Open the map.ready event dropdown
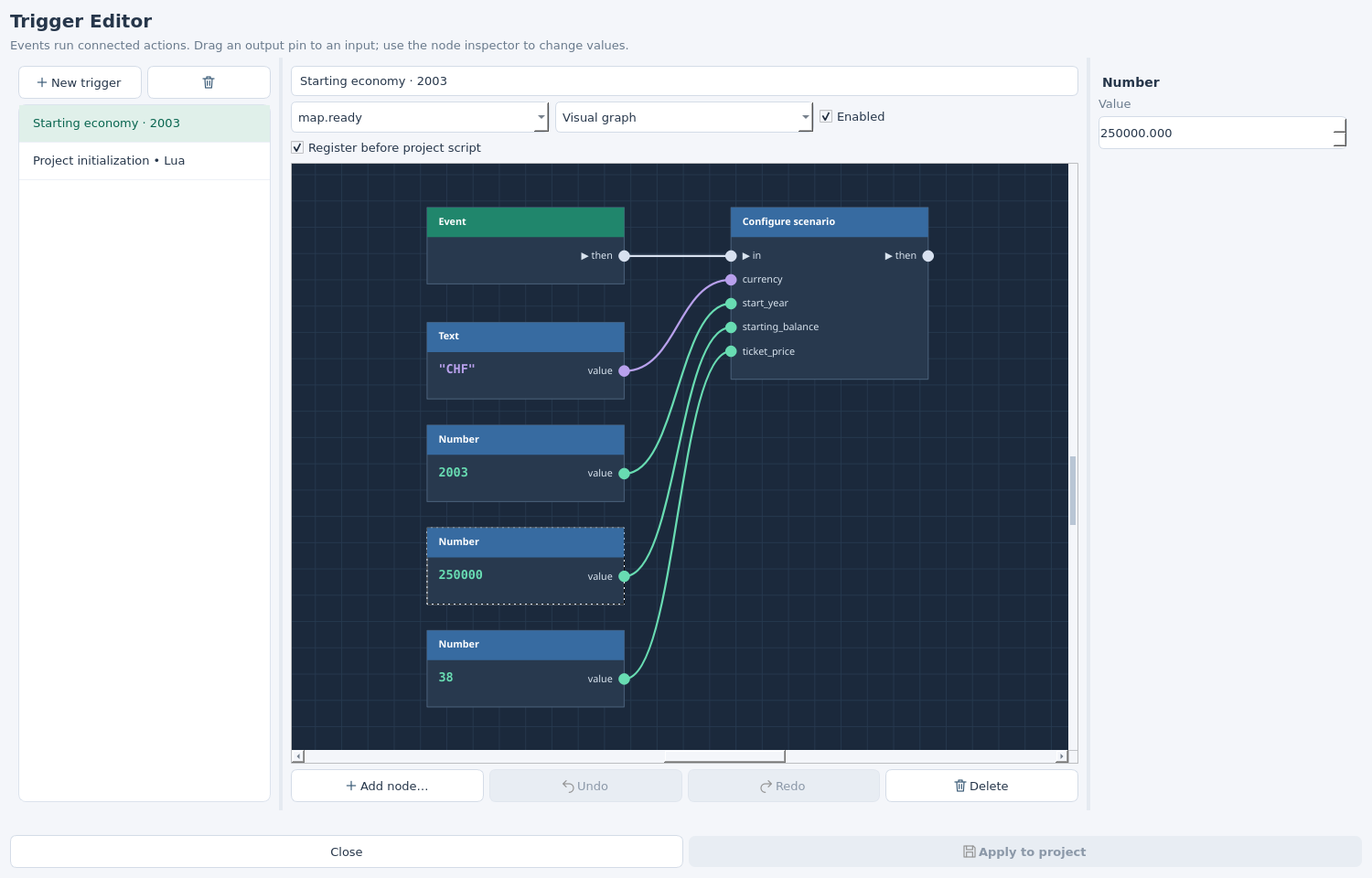The image size is (1372, 878). tap(420, 117)
